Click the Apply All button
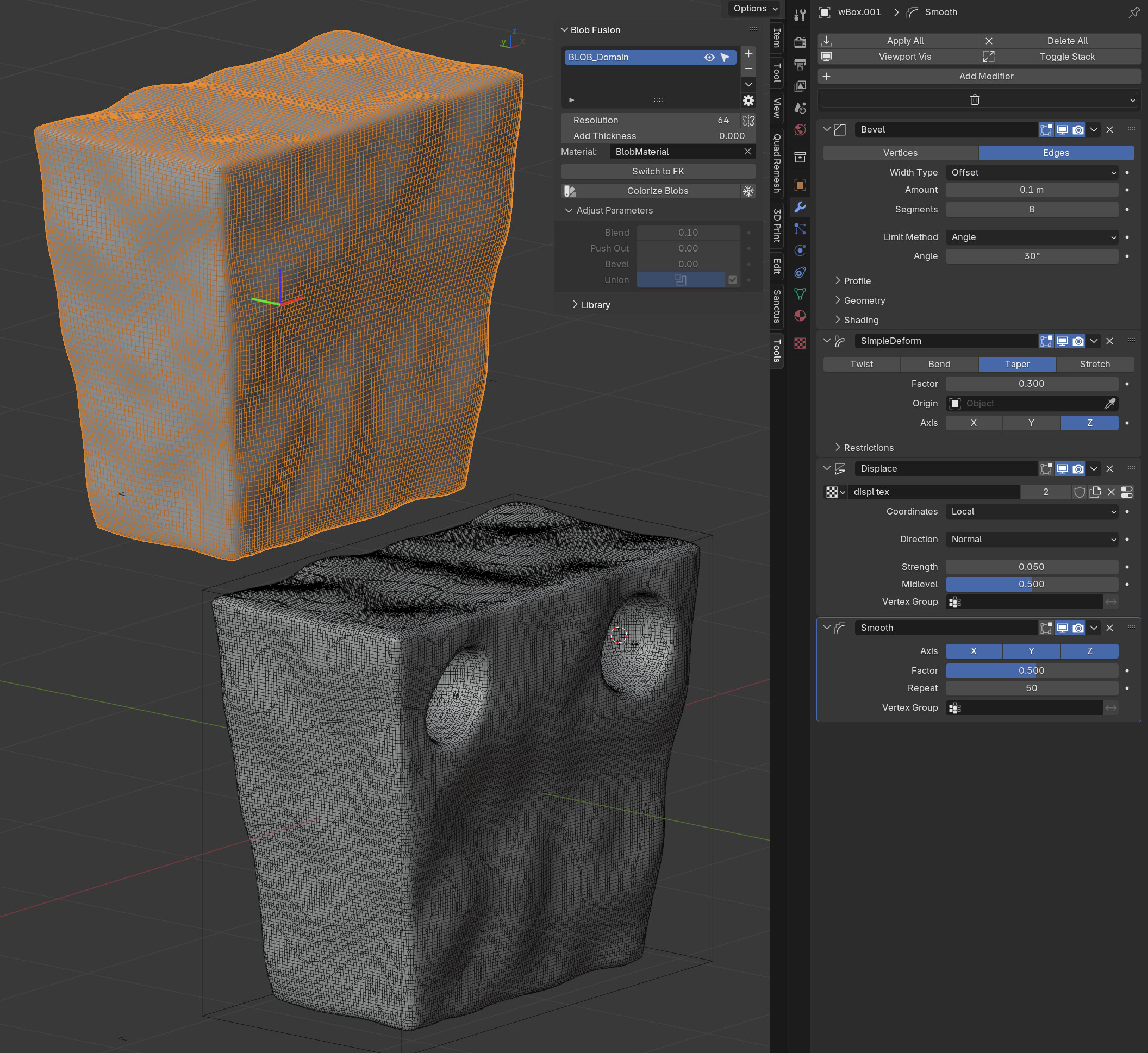Viewport: 1148px width, 1053px height. (x=899, y=41)
